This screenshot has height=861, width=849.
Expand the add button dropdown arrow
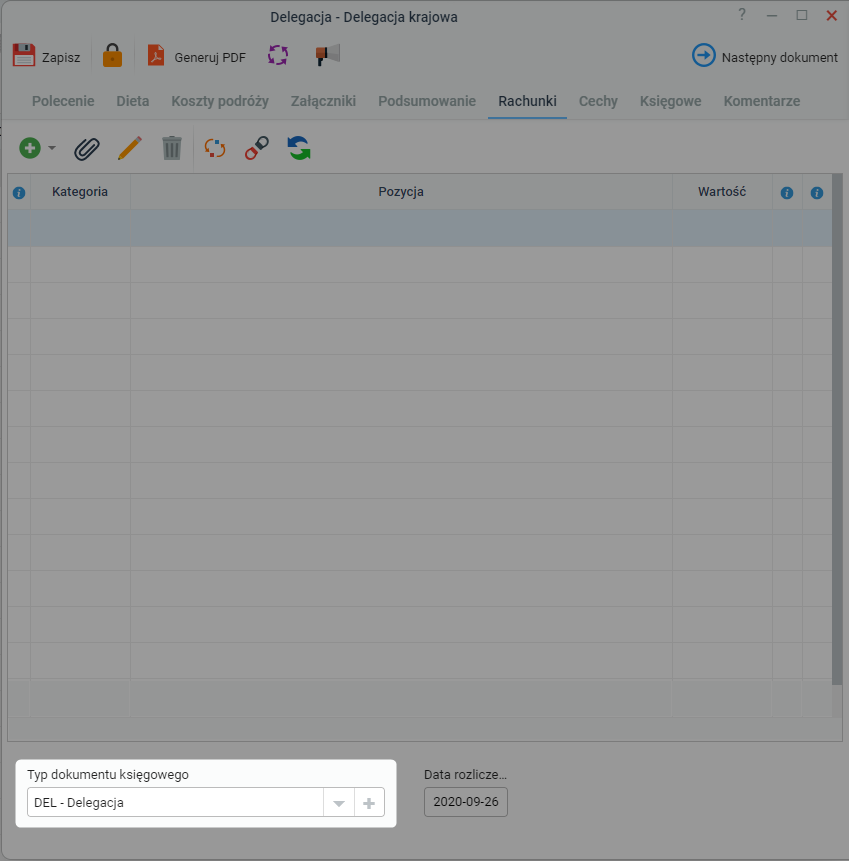coord(52,148)
